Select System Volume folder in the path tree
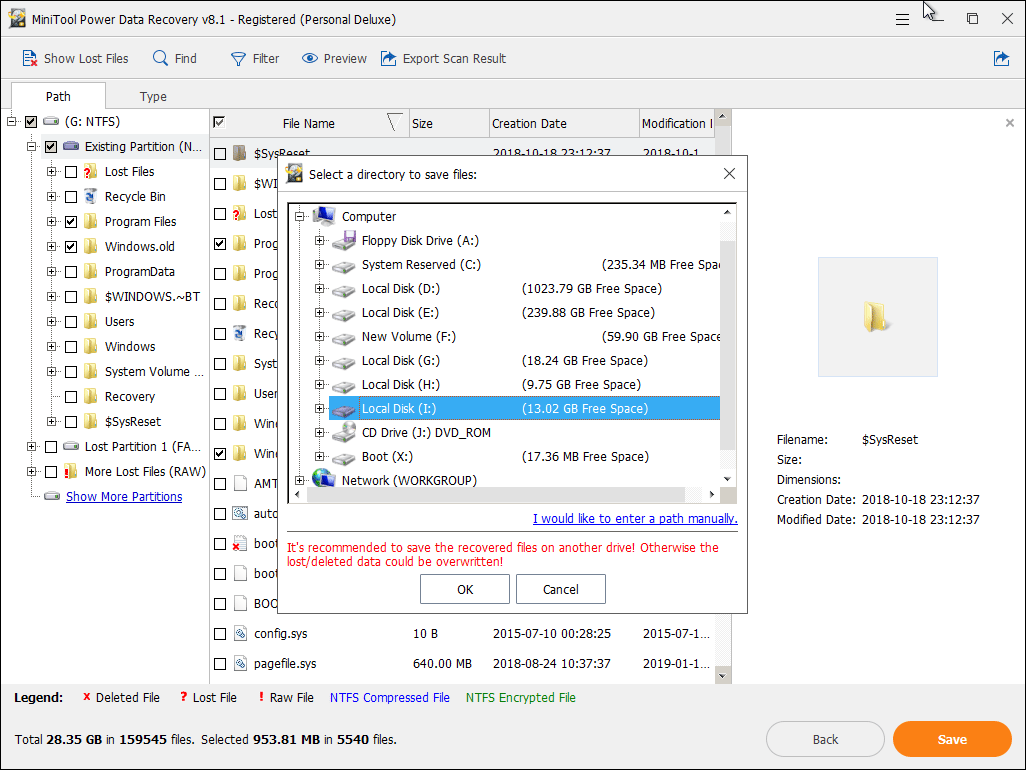Screen dimensions: 1026x770 pyautogui.click(x=154, y=372)
